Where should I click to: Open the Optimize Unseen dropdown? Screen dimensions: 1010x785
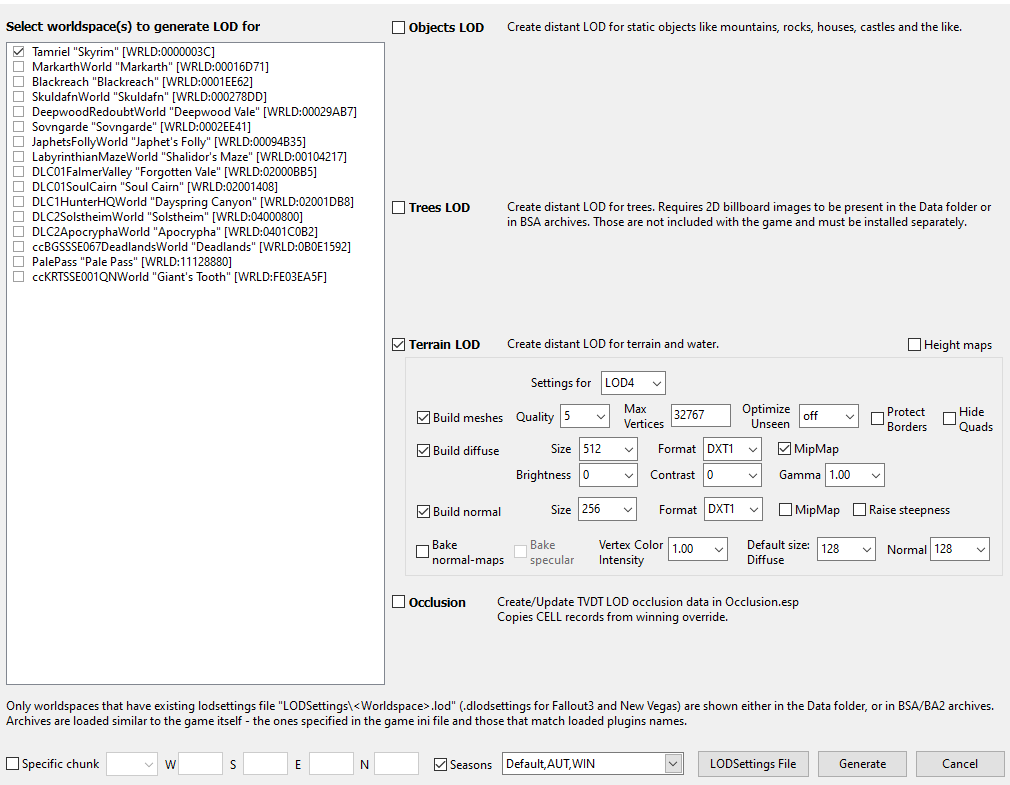click(829, 417)
